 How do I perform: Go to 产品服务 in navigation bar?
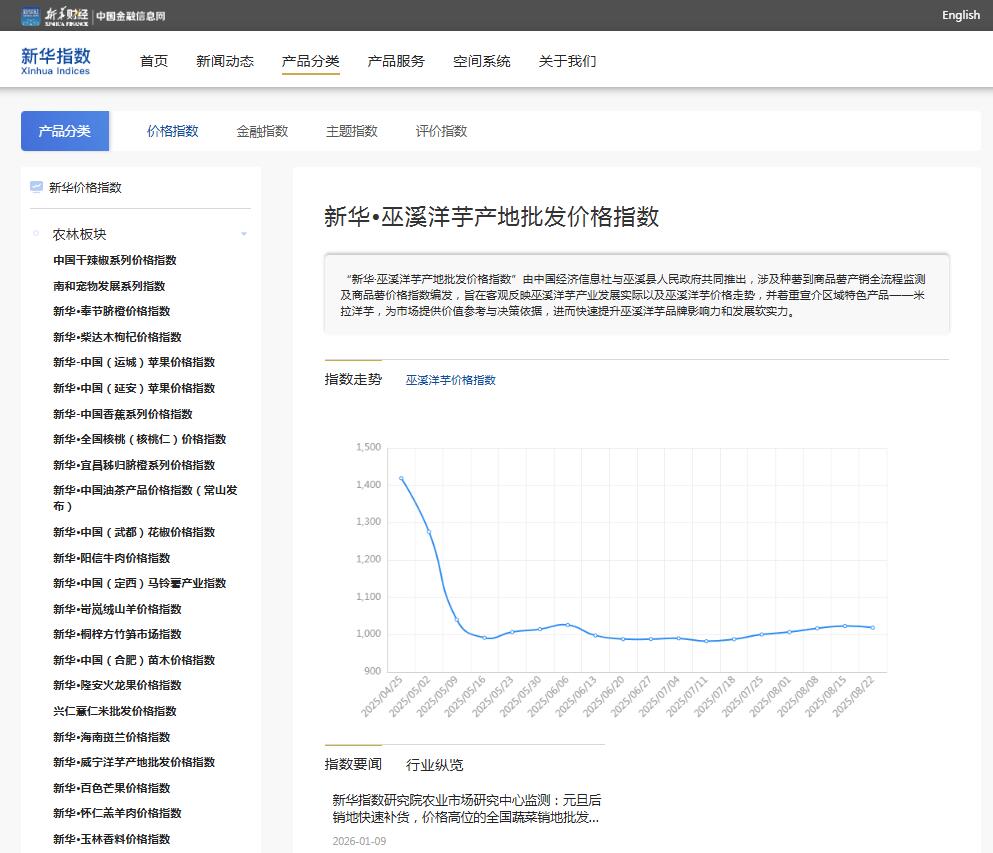coord(396,61)
